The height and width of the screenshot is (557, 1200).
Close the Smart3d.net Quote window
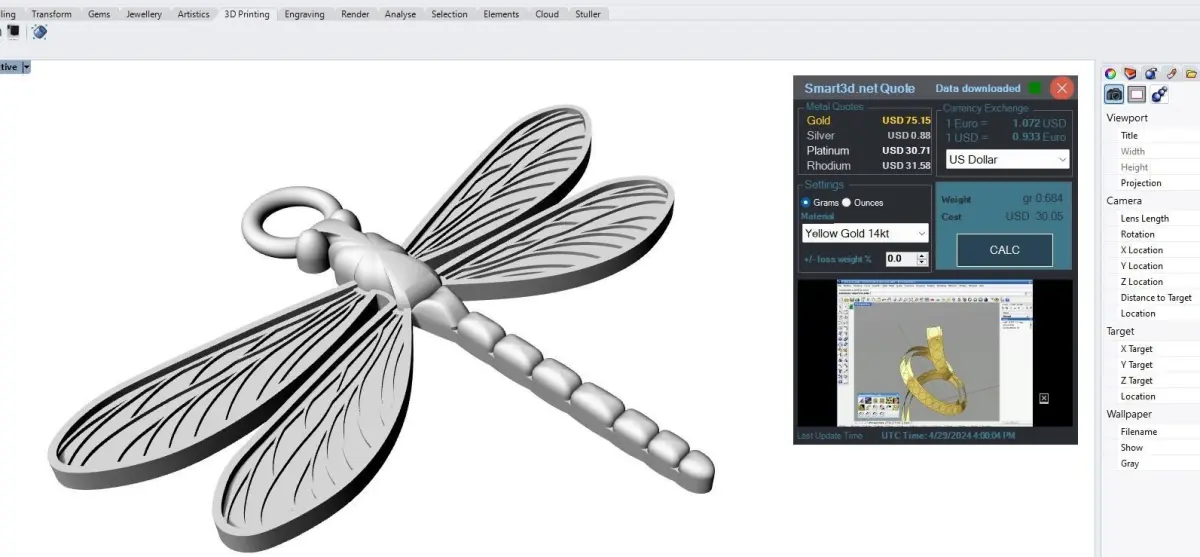(1062, 88)
